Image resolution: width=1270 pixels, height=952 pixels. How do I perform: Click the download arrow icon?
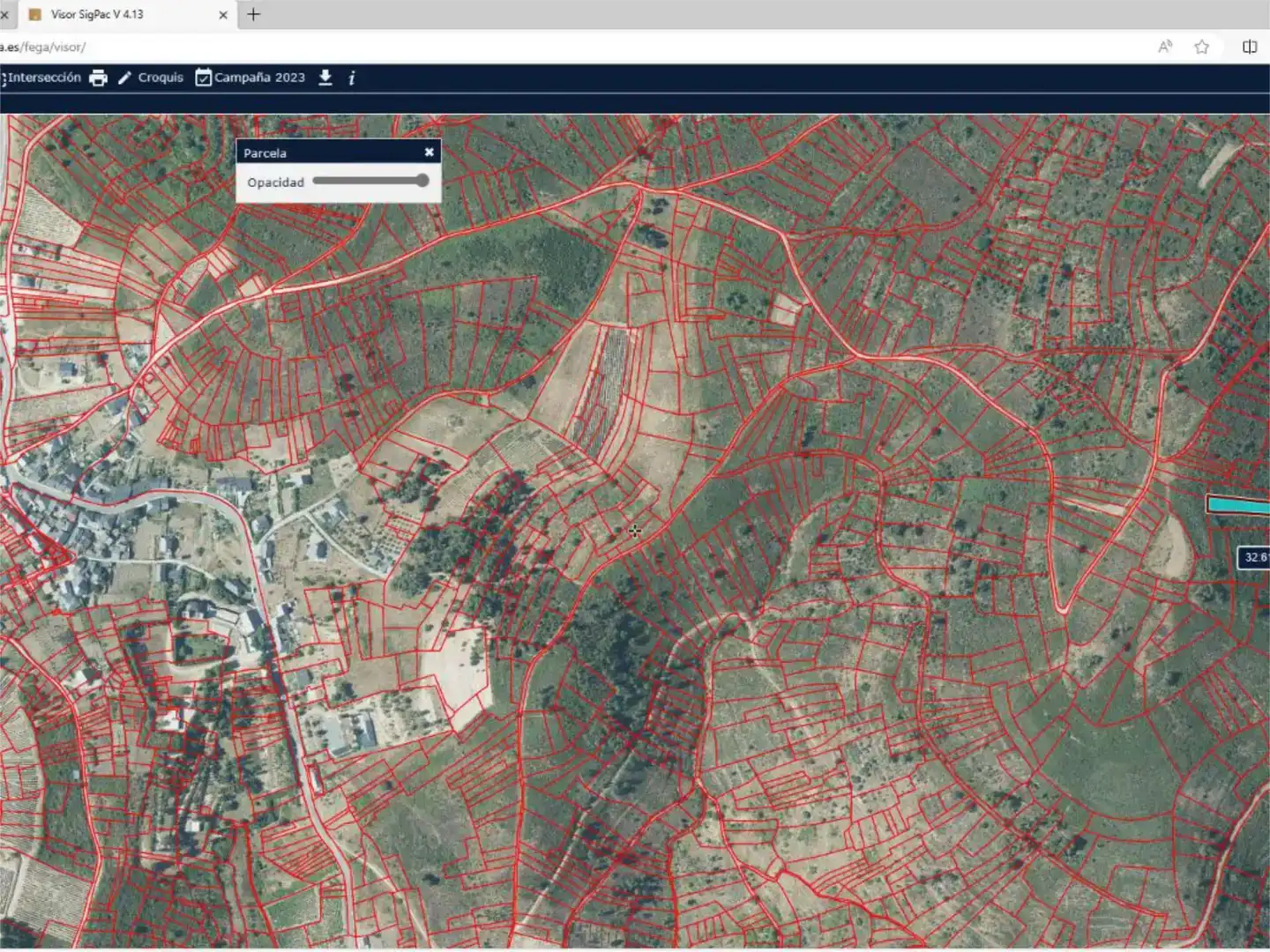(x=325, y=78)
